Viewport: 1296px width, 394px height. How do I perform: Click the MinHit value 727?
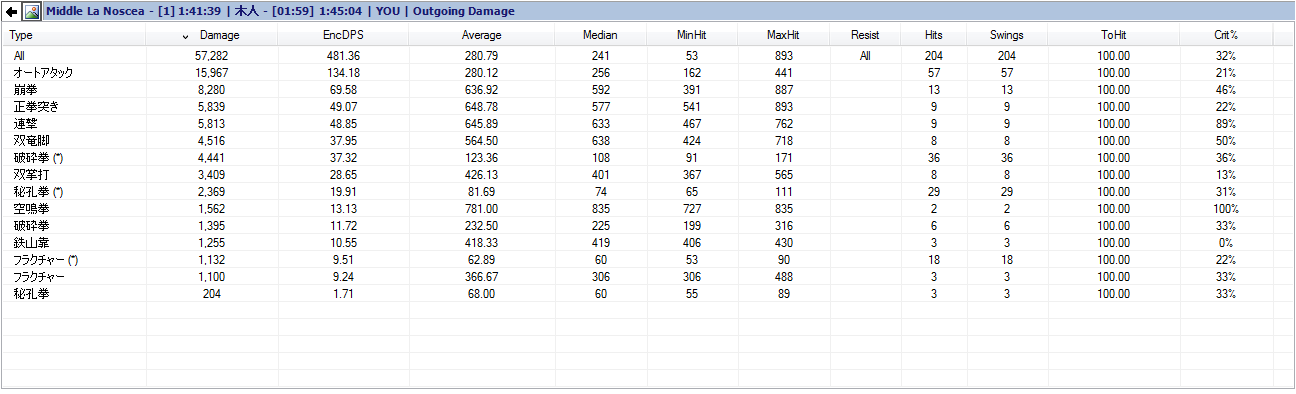[691, 209]
